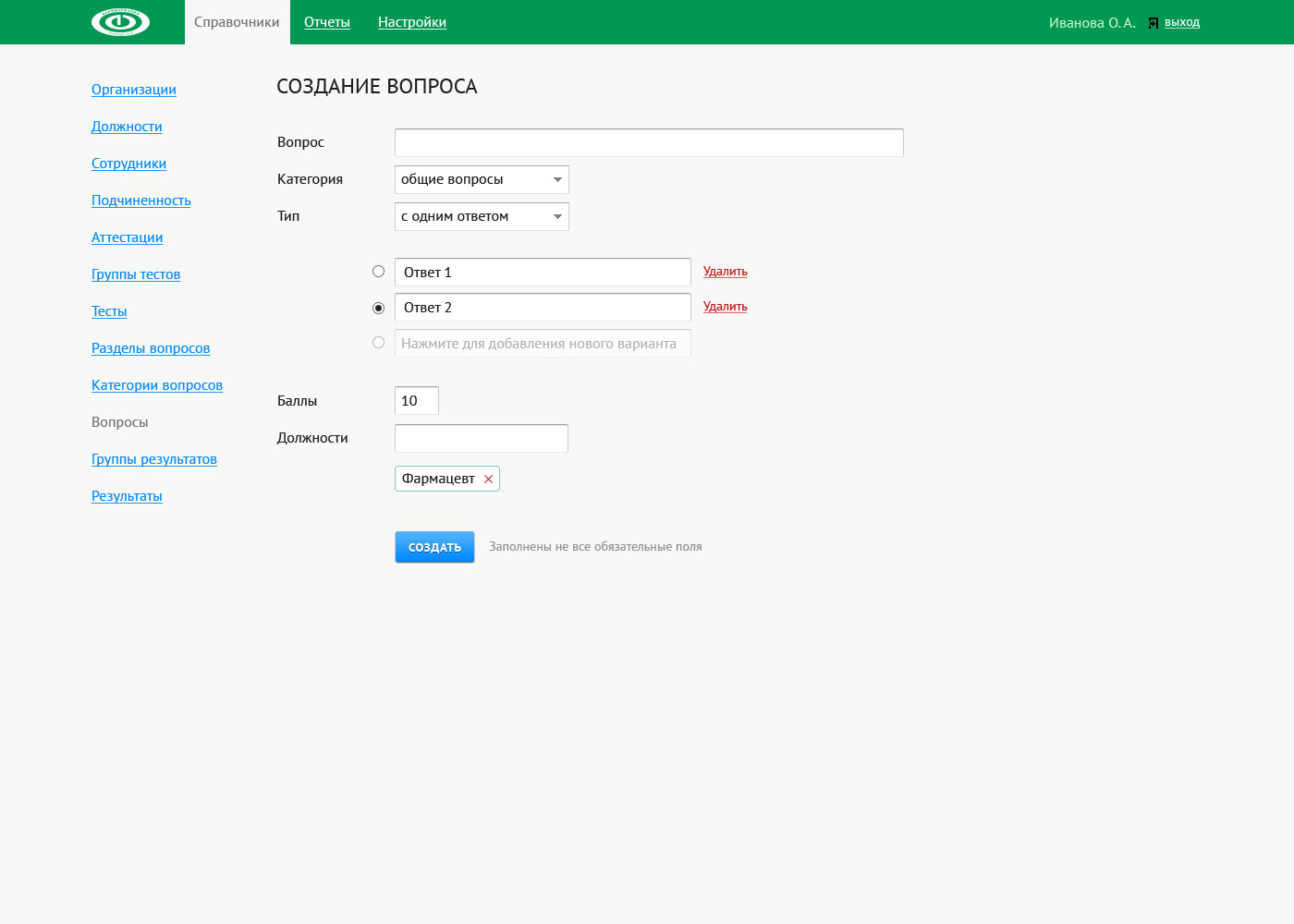The height and width of the screenshot is (924, 1294).
Task: Expand the Тип dropdown selector
Action: (x=481, y=216)
